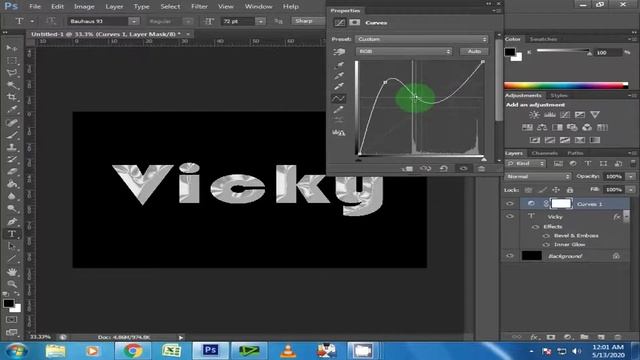Pick the black point eyedropper in Curves
The image size is (640, 360).
point(339,65)
